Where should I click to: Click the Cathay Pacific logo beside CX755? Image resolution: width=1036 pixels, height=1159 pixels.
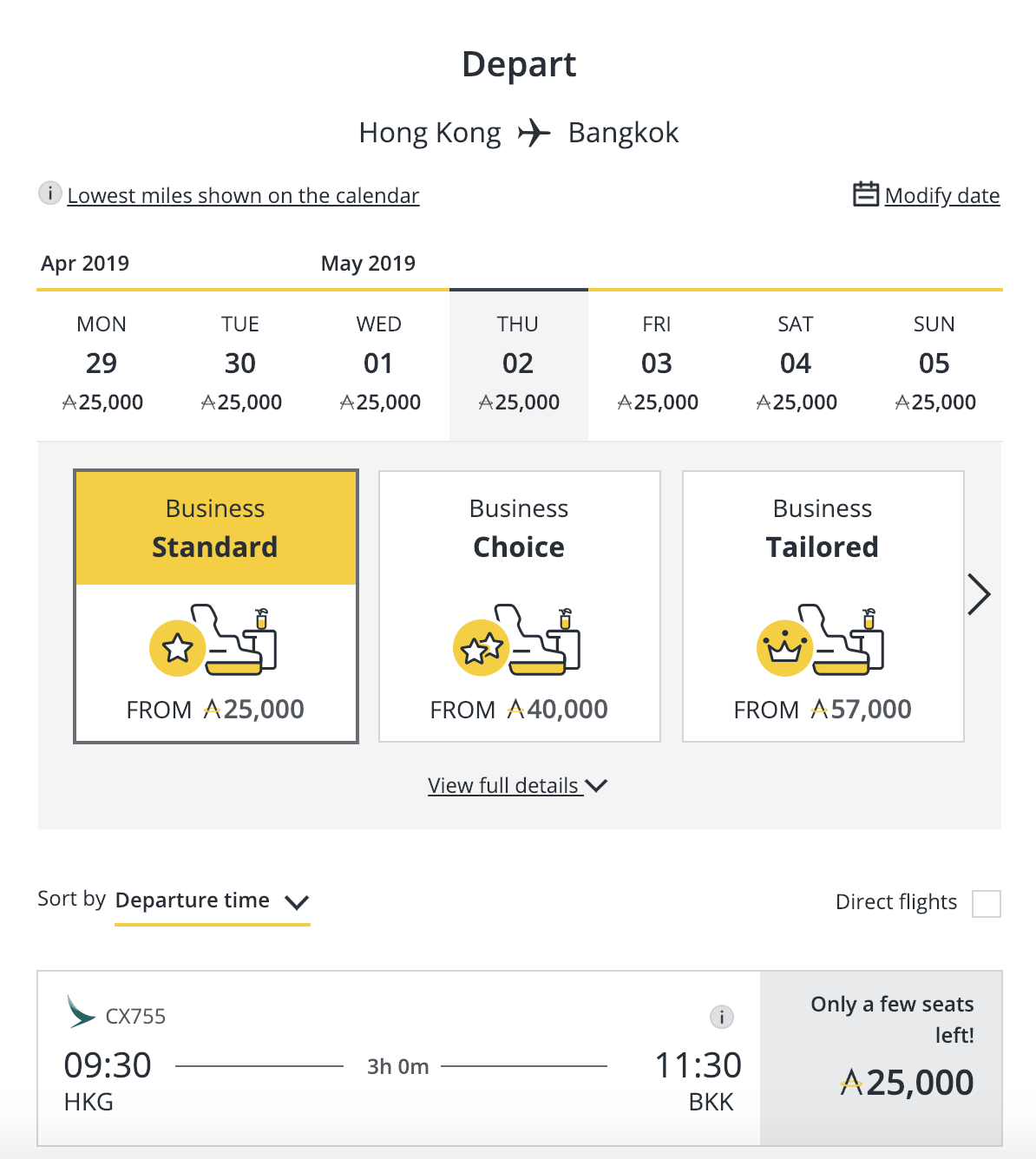coord(81,1012)
